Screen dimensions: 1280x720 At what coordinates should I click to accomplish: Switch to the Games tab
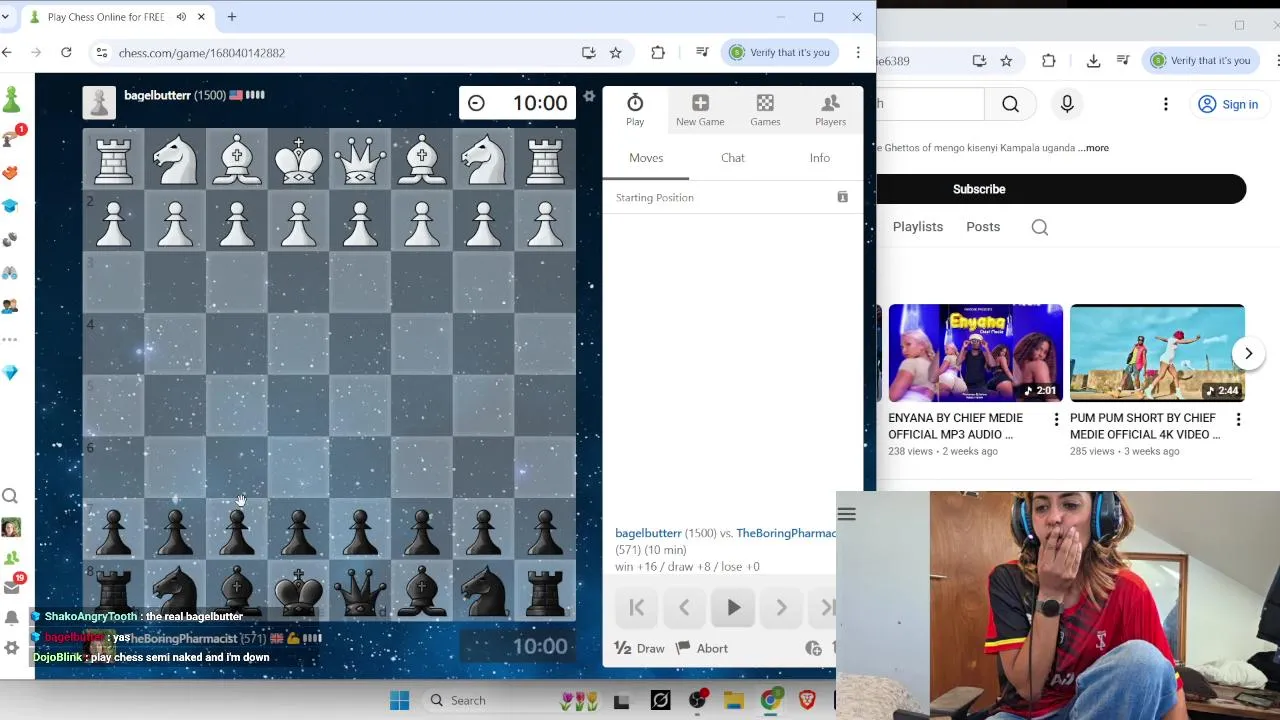[x=765, y=109]
